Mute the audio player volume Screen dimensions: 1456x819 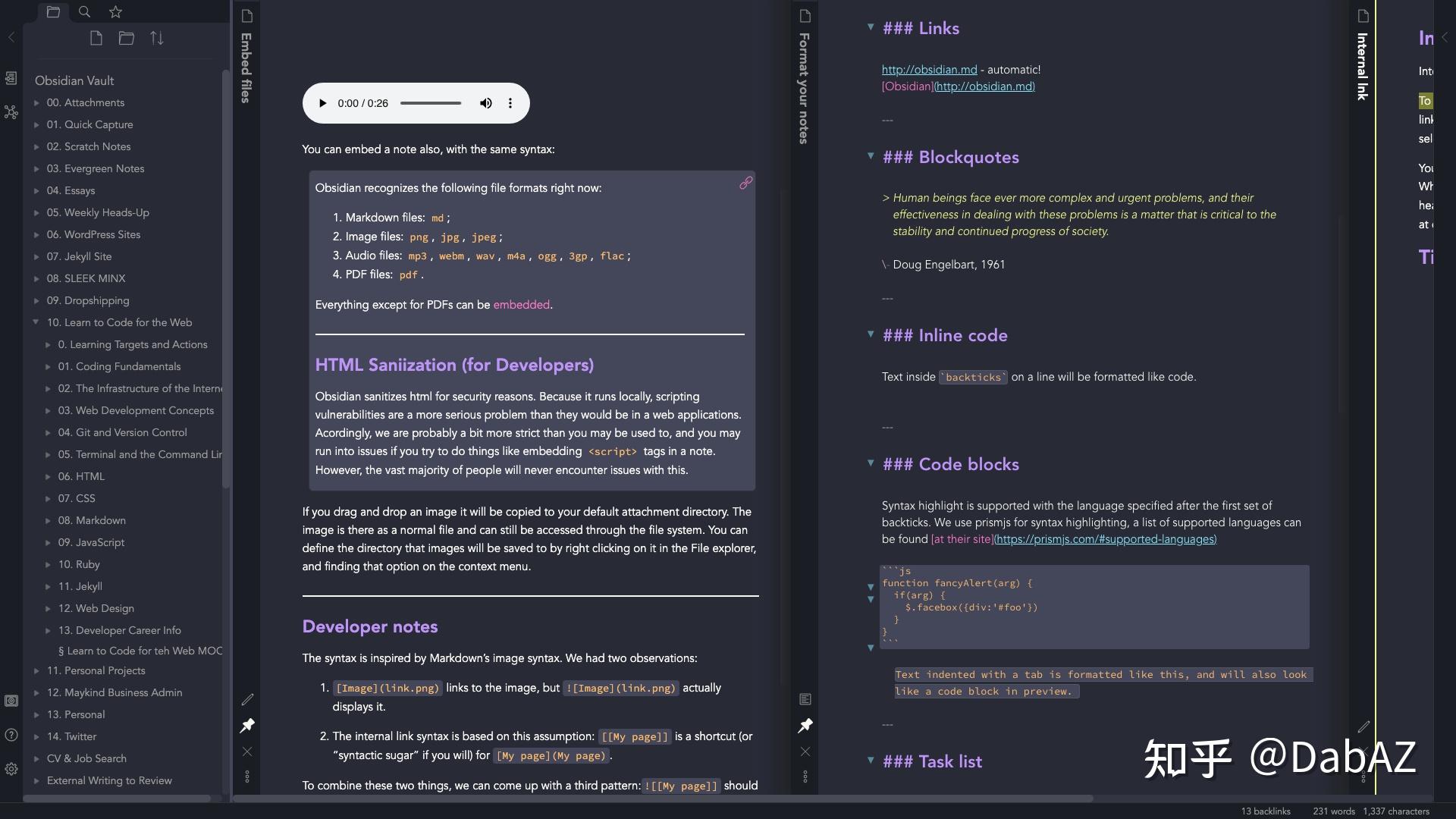[485, 103]
